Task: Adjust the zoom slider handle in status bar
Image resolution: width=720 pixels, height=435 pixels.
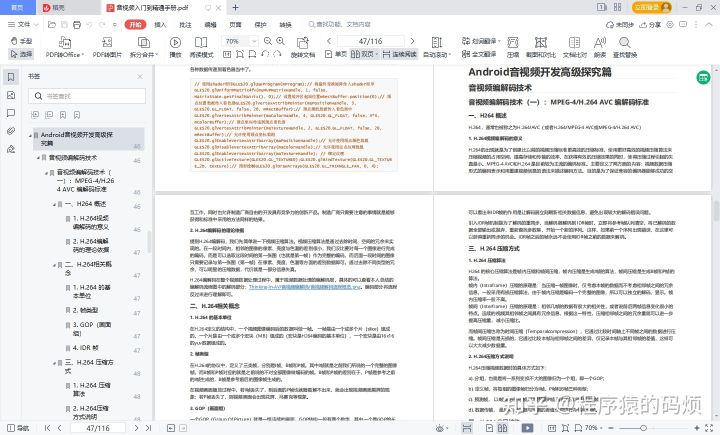Action: (x=643, y=428)
